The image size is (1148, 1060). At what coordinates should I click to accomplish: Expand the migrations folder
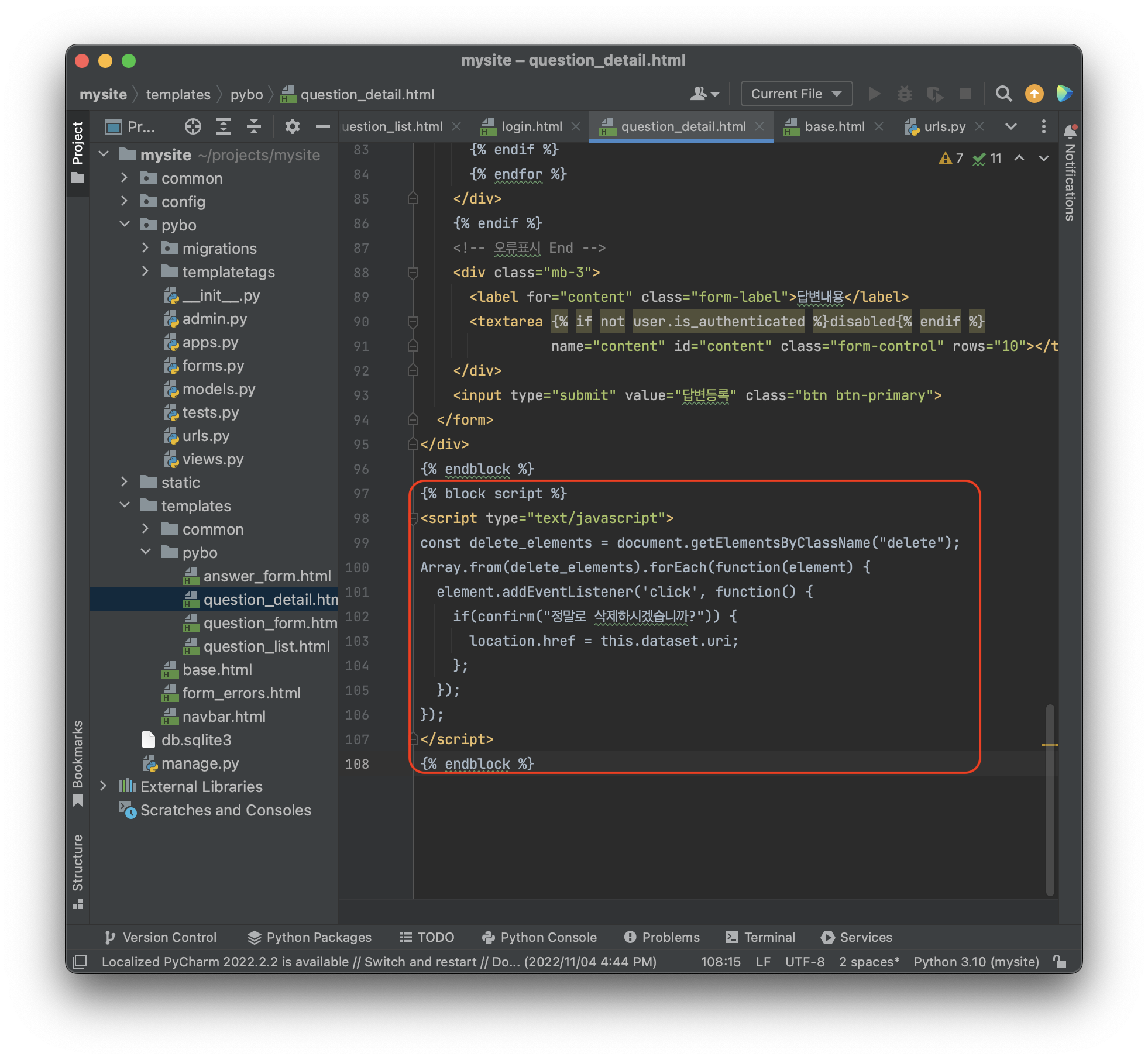[145, 248]
